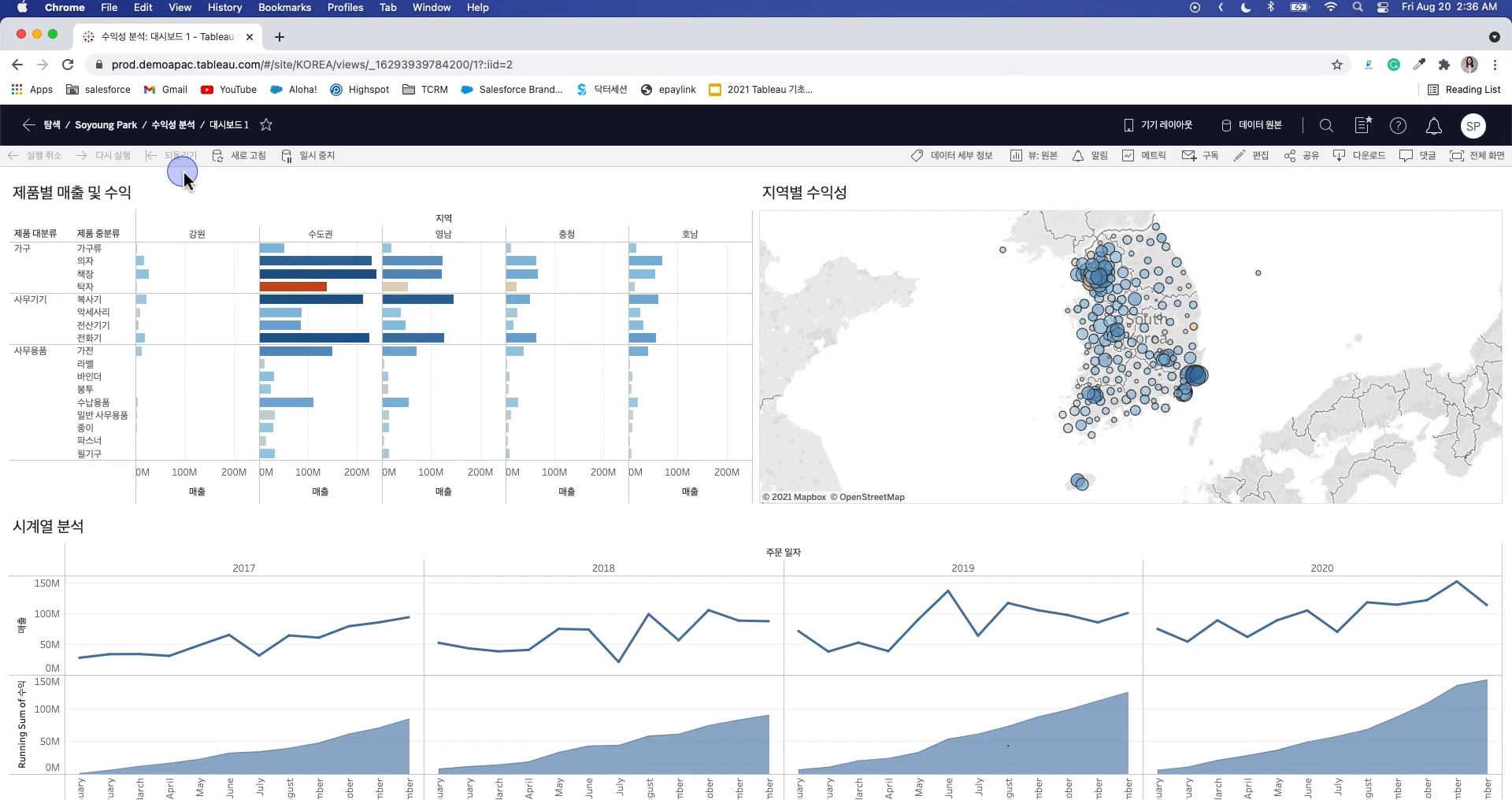
Task: Reload the page with browser refresh icon
Action: (x=68, y=65)
